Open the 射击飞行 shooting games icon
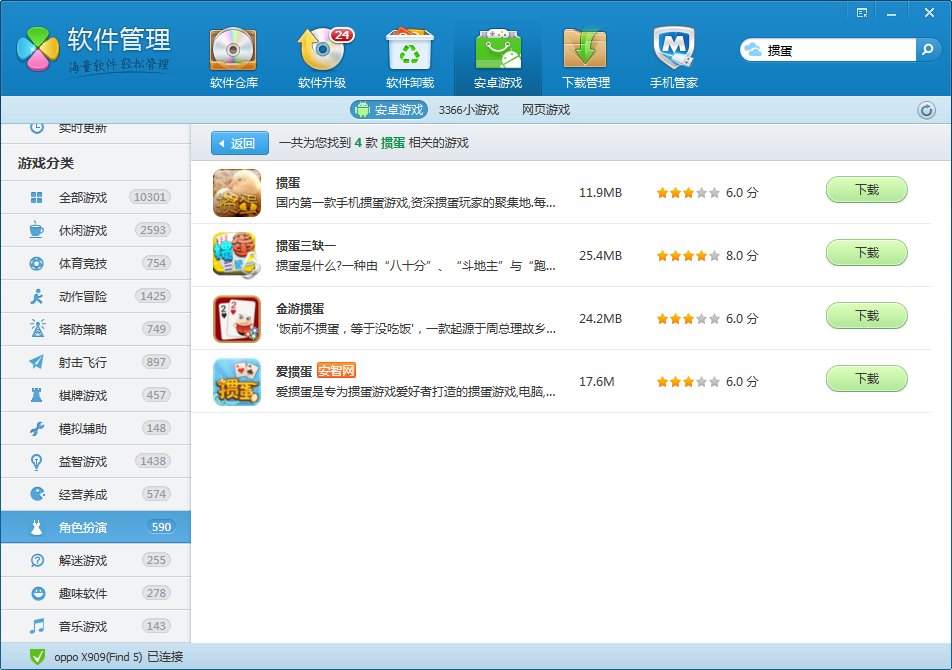The width and height of the screenshot is (952, 670). 36,361
